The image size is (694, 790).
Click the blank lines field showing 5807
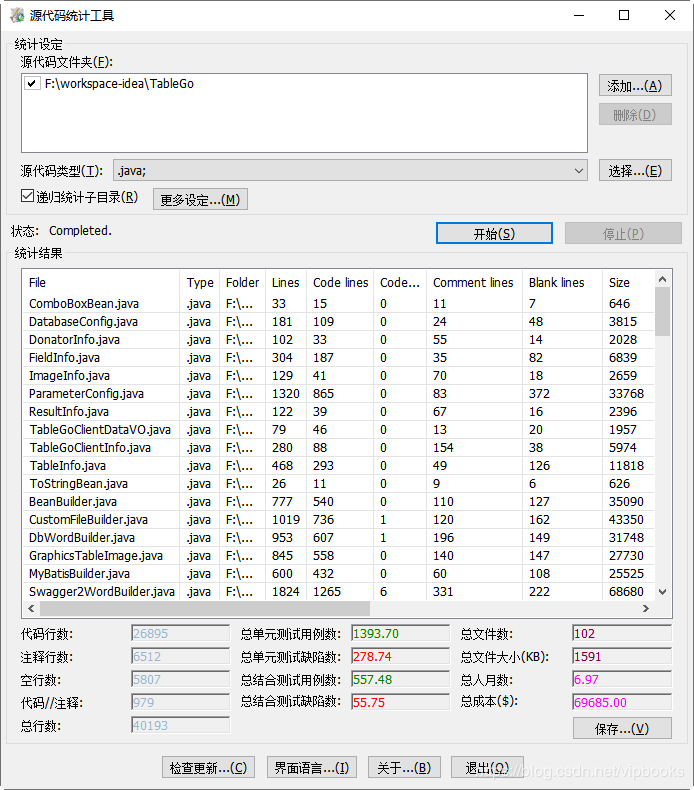(x=180, y=679)
